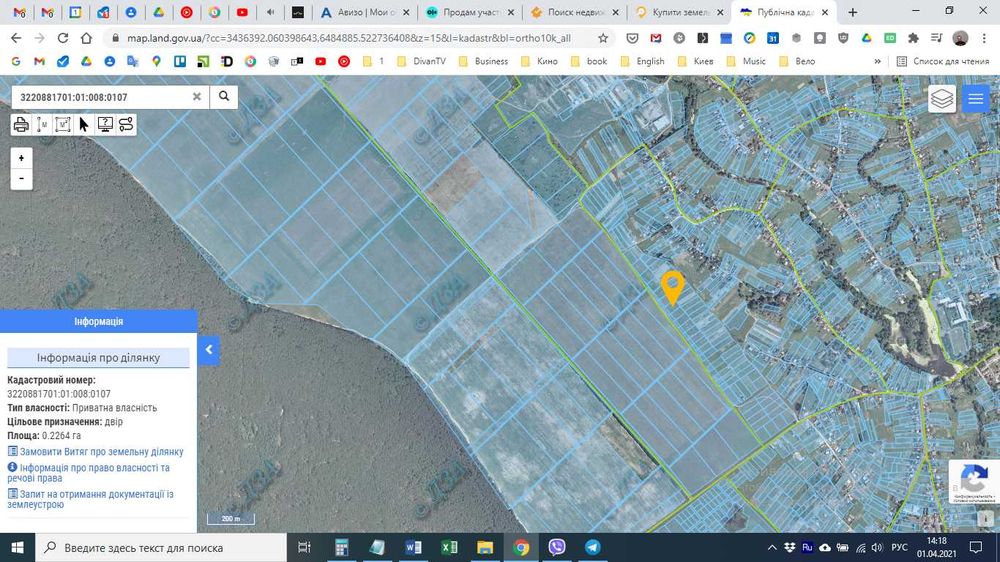
Task: Click the print map icon
Action: click(x=21, y=125)
